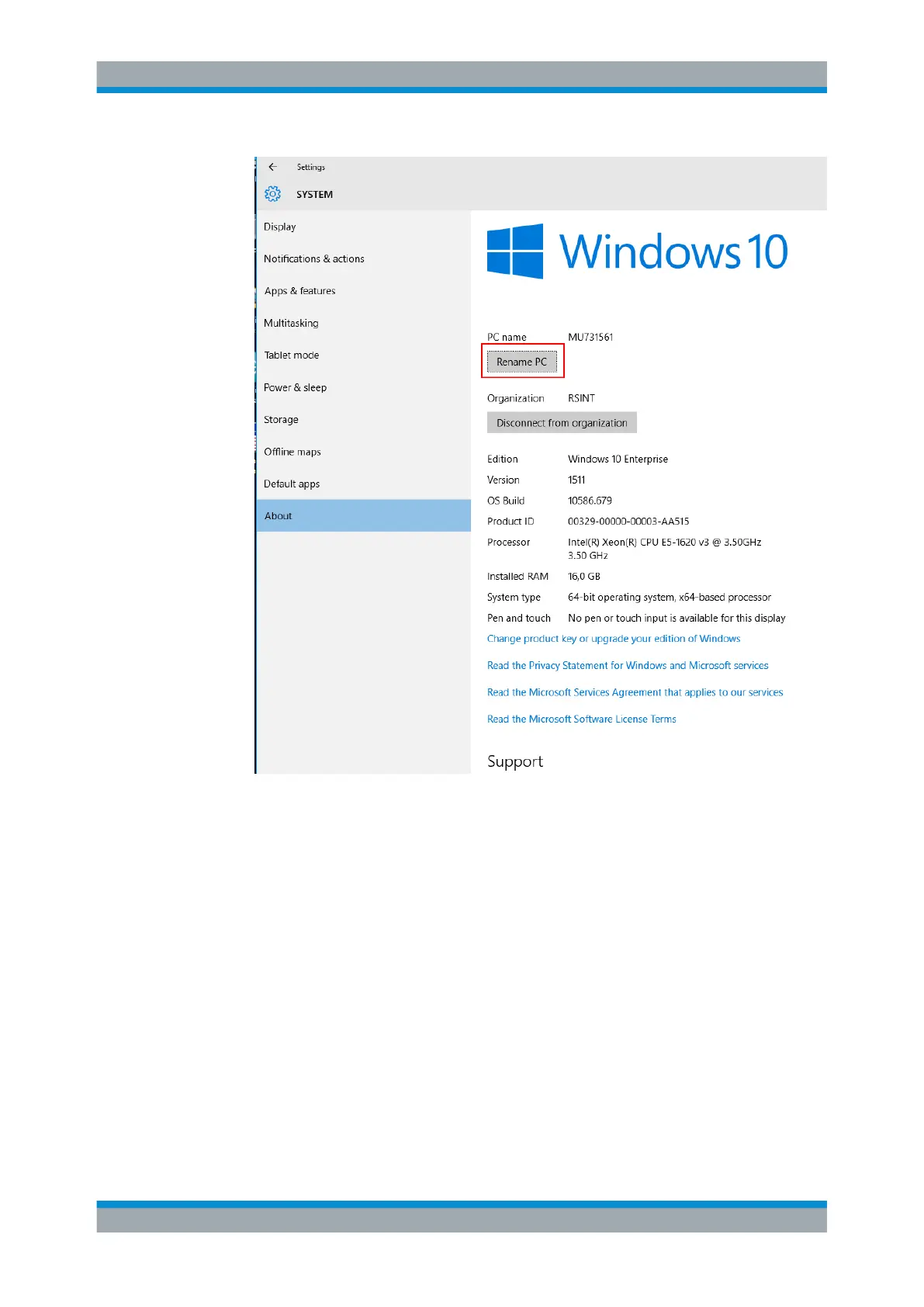Click the back arrow in Settings
This screenshot has height=1307, width=924.
(272, 167)
